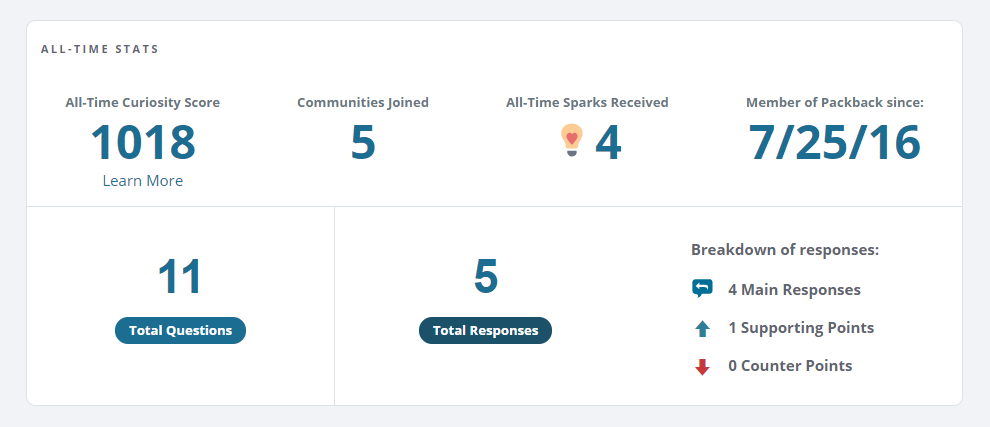Click the Main Responses speech bubble icon

click(702, 289)
